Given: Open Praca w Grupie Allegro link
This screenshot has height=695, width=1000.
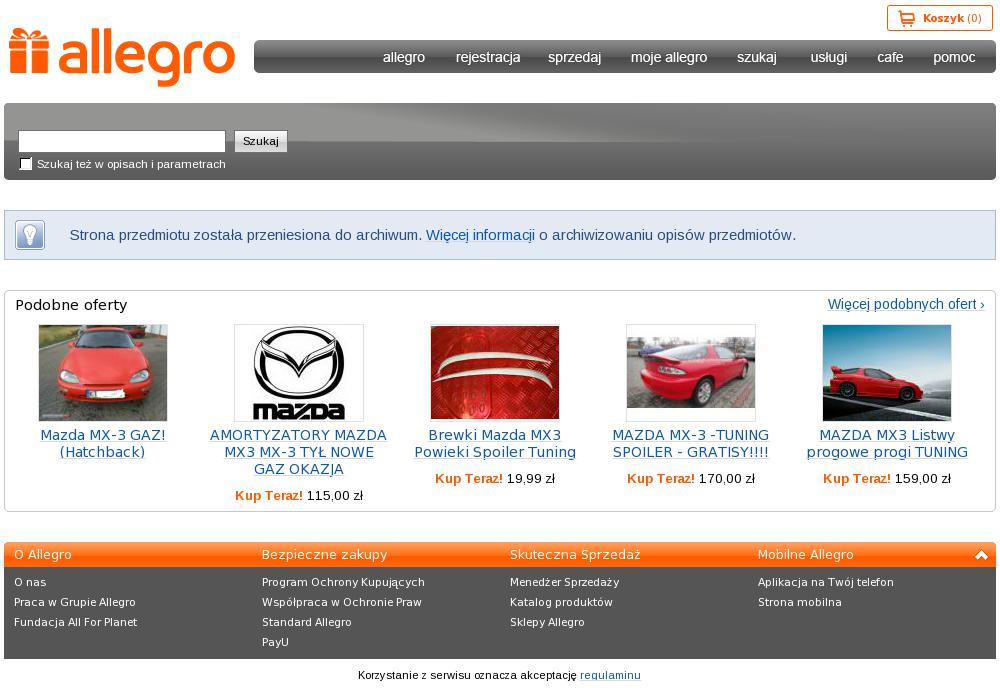Looking at the screenshot, I should pos(75,602).
